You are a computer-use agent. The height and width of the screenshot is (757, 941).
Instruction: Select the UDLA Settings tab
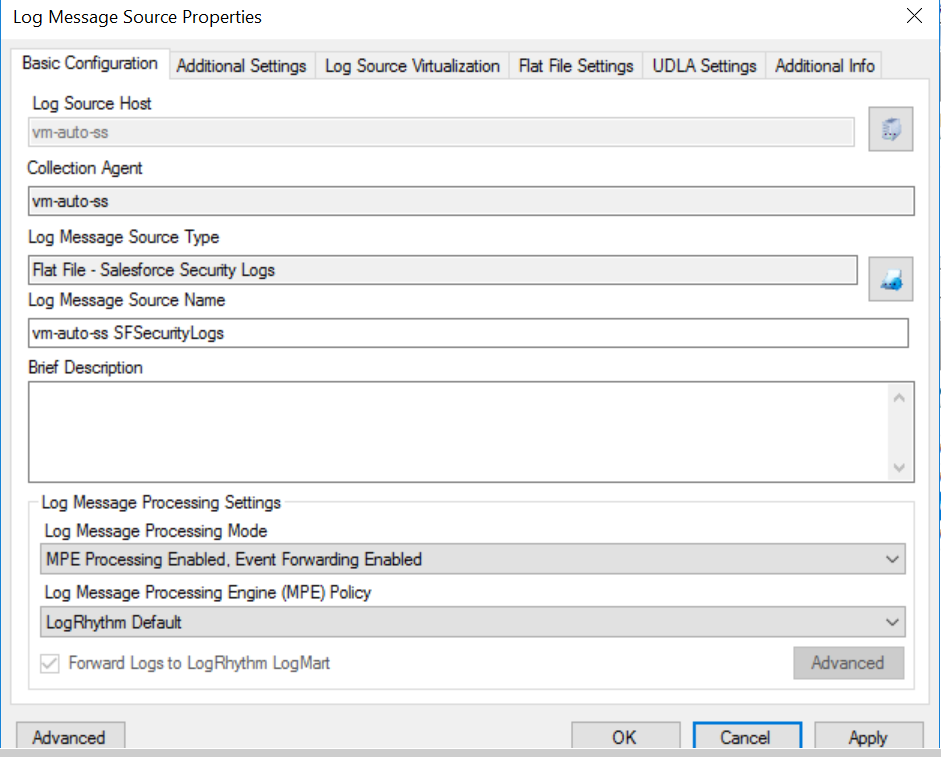[x=704, y=66]
